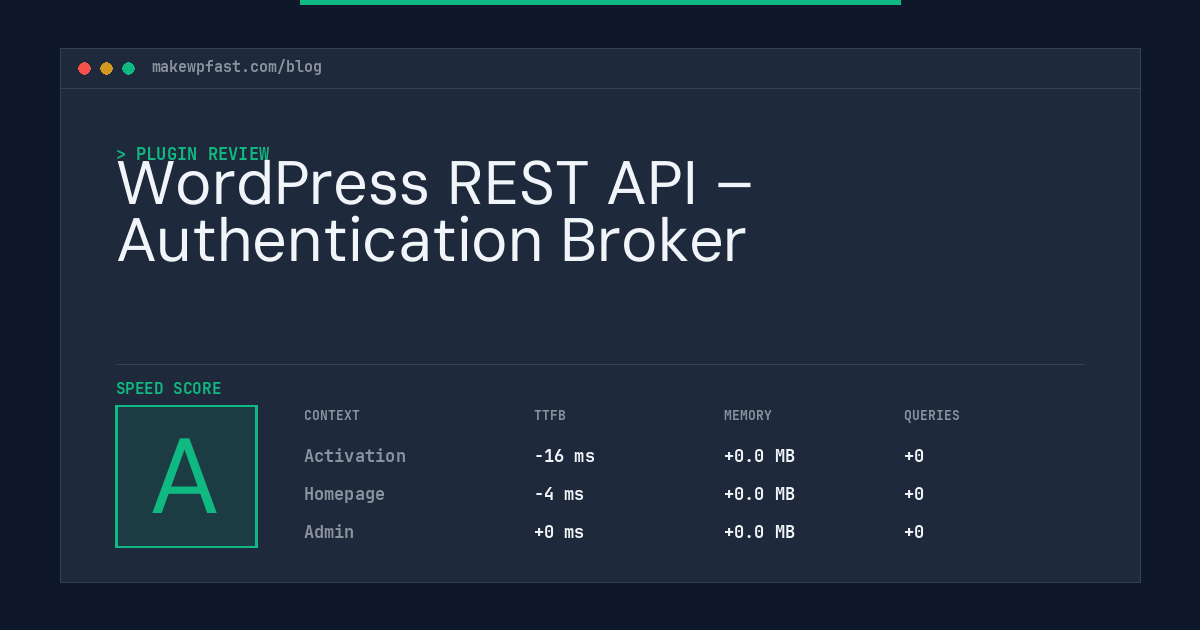Screen dimensions: 1200x630
Task: Click the makewpfast.com/blog address text
Action: (x=237, y=67)
